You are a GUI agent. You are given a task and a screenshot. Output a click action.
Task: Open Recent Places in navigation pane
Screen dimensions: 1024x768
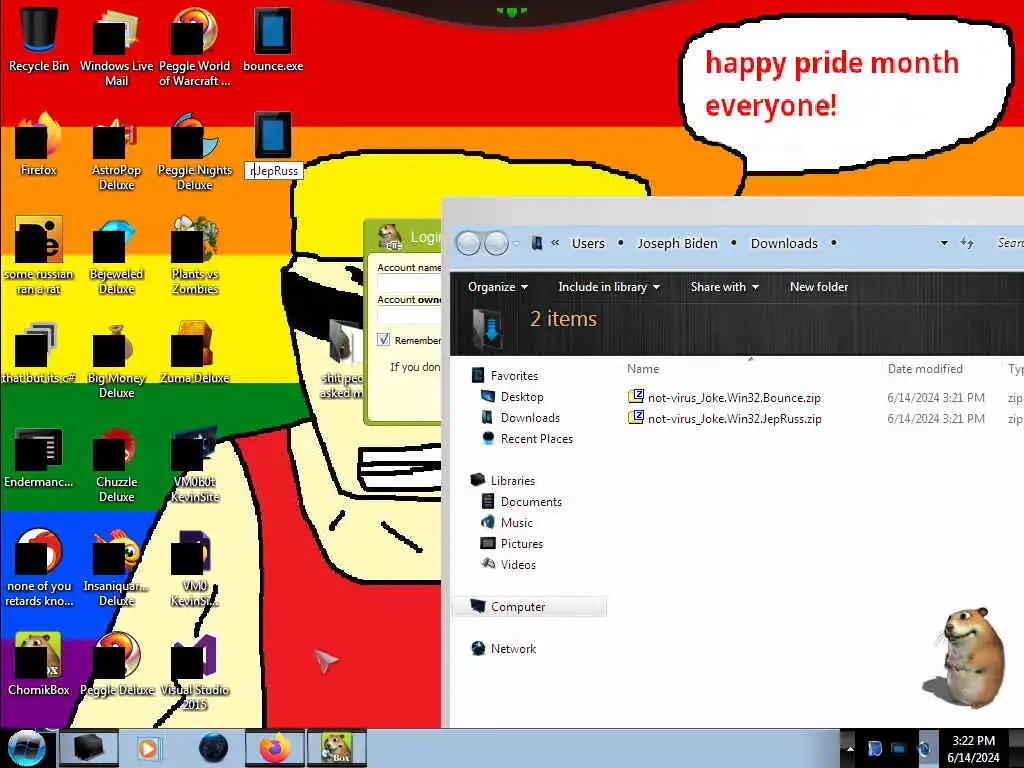527,439
